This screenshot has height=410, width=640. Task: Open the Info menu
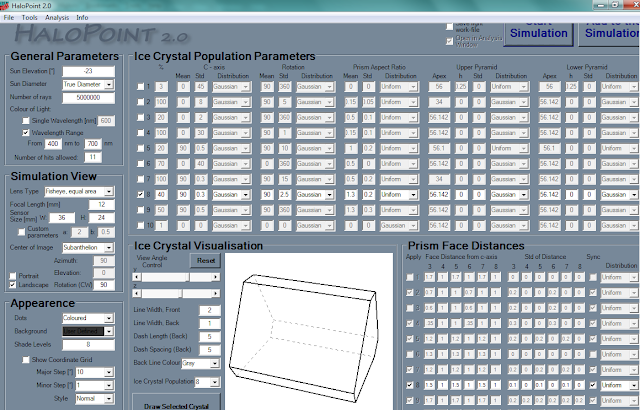pyautogui.click(x=82, y=18)
